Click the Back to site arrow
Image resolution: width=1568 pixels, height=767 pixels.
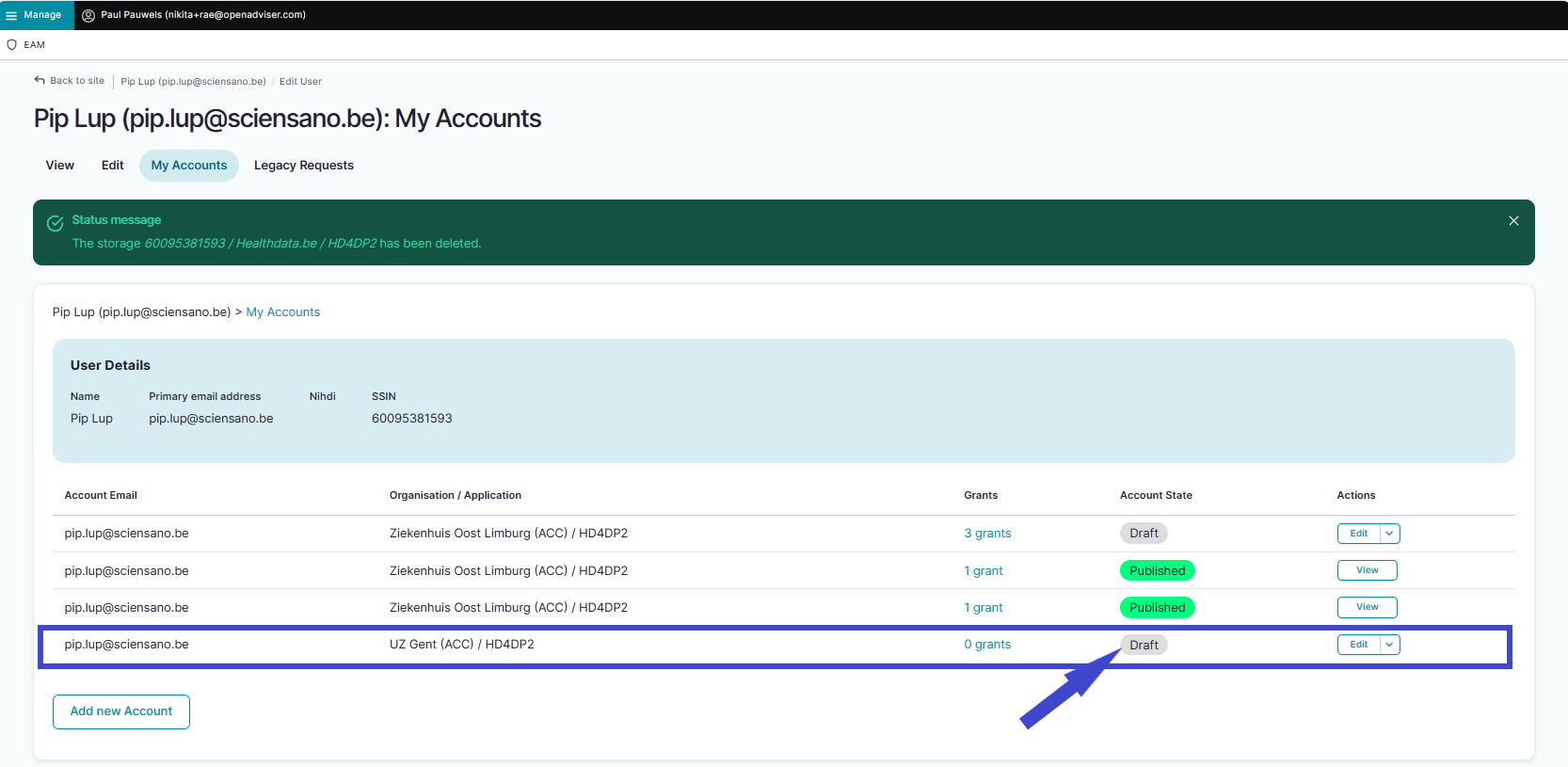[40, 80]
